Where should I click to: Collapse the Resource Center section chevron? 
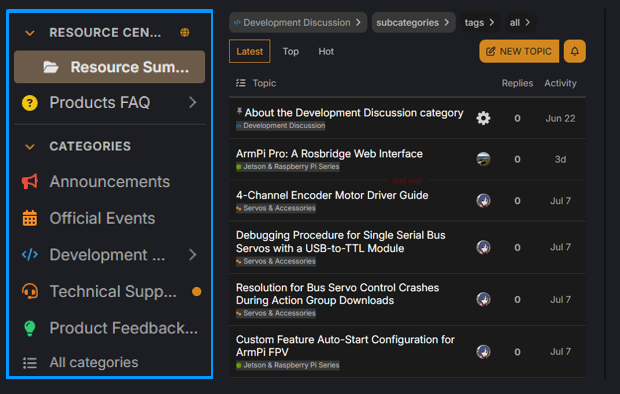coord(30,33)
